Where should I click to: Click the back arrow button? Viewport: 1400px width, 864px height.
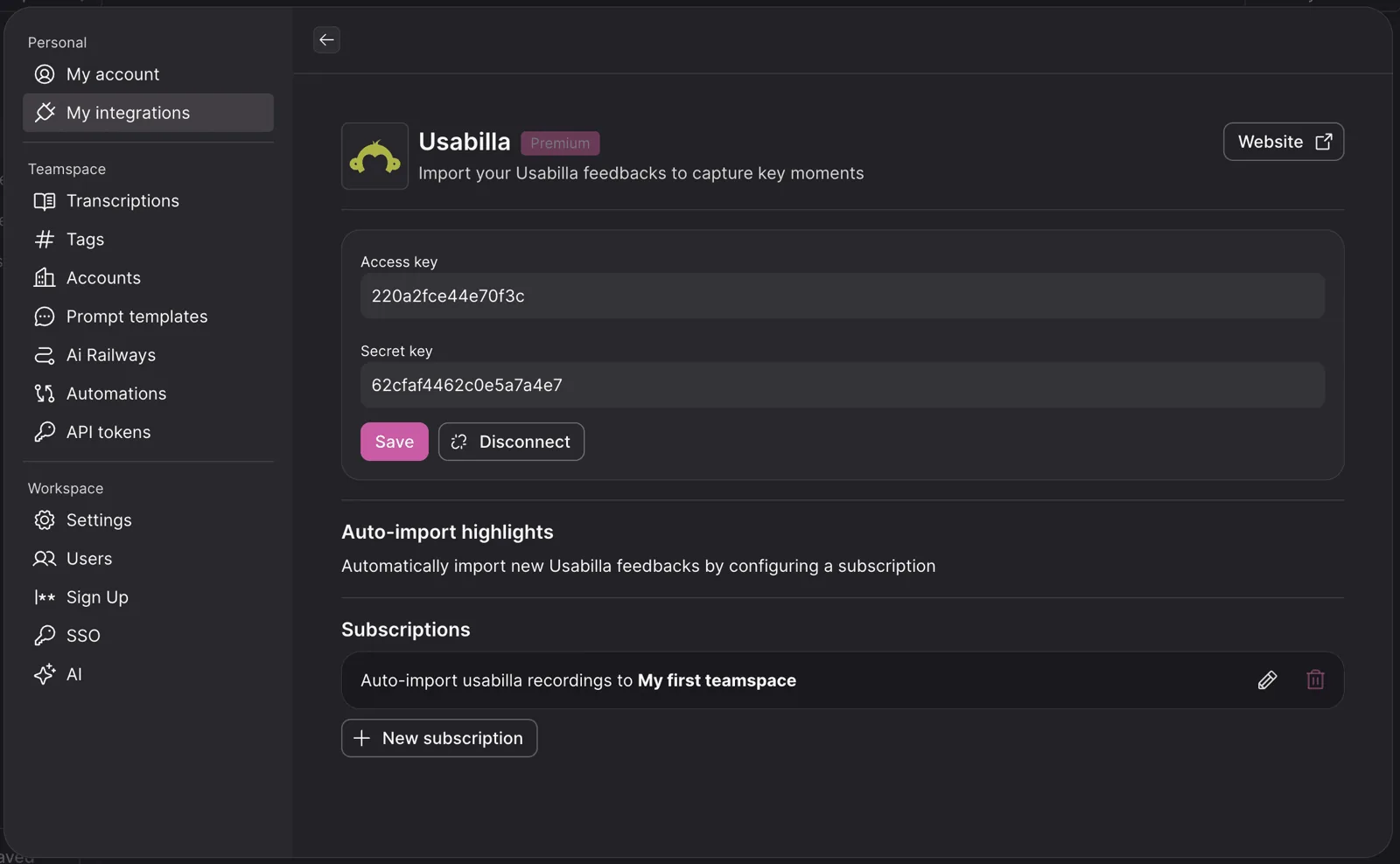(326, 39)
